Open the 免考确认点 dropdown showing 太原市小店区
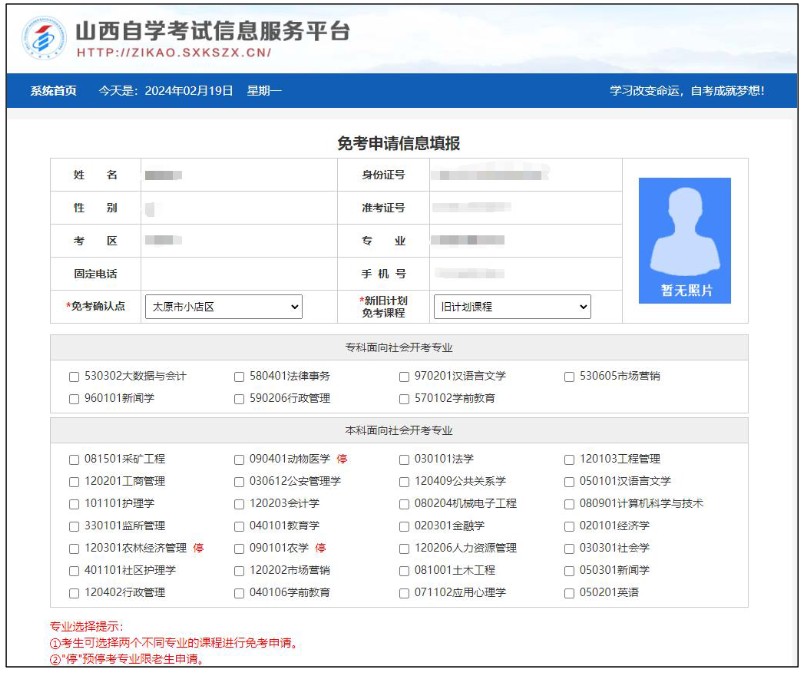Image resolution: width=805 pixels, height=673 pixels. click(x=224, y=306)
